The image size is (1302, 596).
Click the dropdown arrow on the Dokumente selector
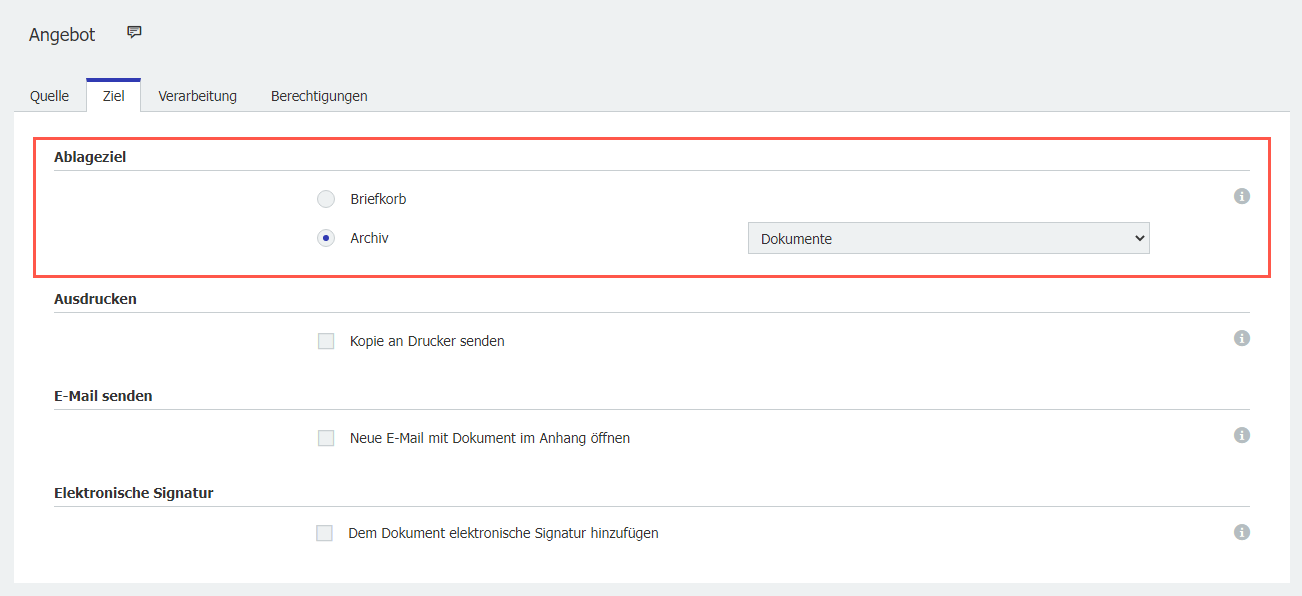[1139, 238]
